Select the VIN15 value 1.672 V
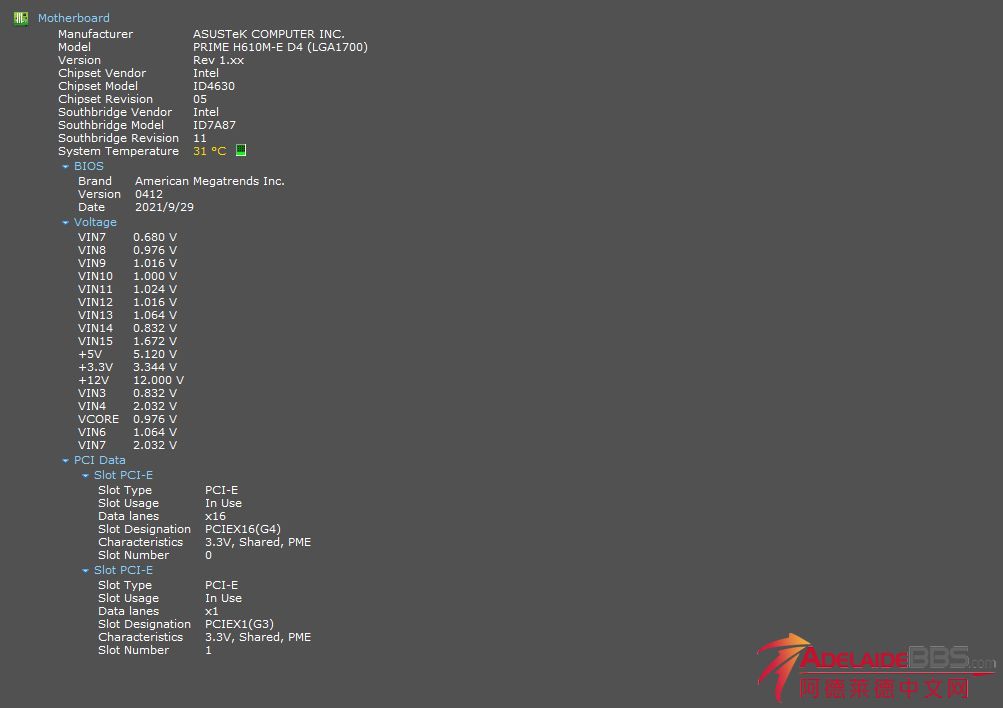Viewport: 1003px width, 708px height. click(x=155, y=341)
